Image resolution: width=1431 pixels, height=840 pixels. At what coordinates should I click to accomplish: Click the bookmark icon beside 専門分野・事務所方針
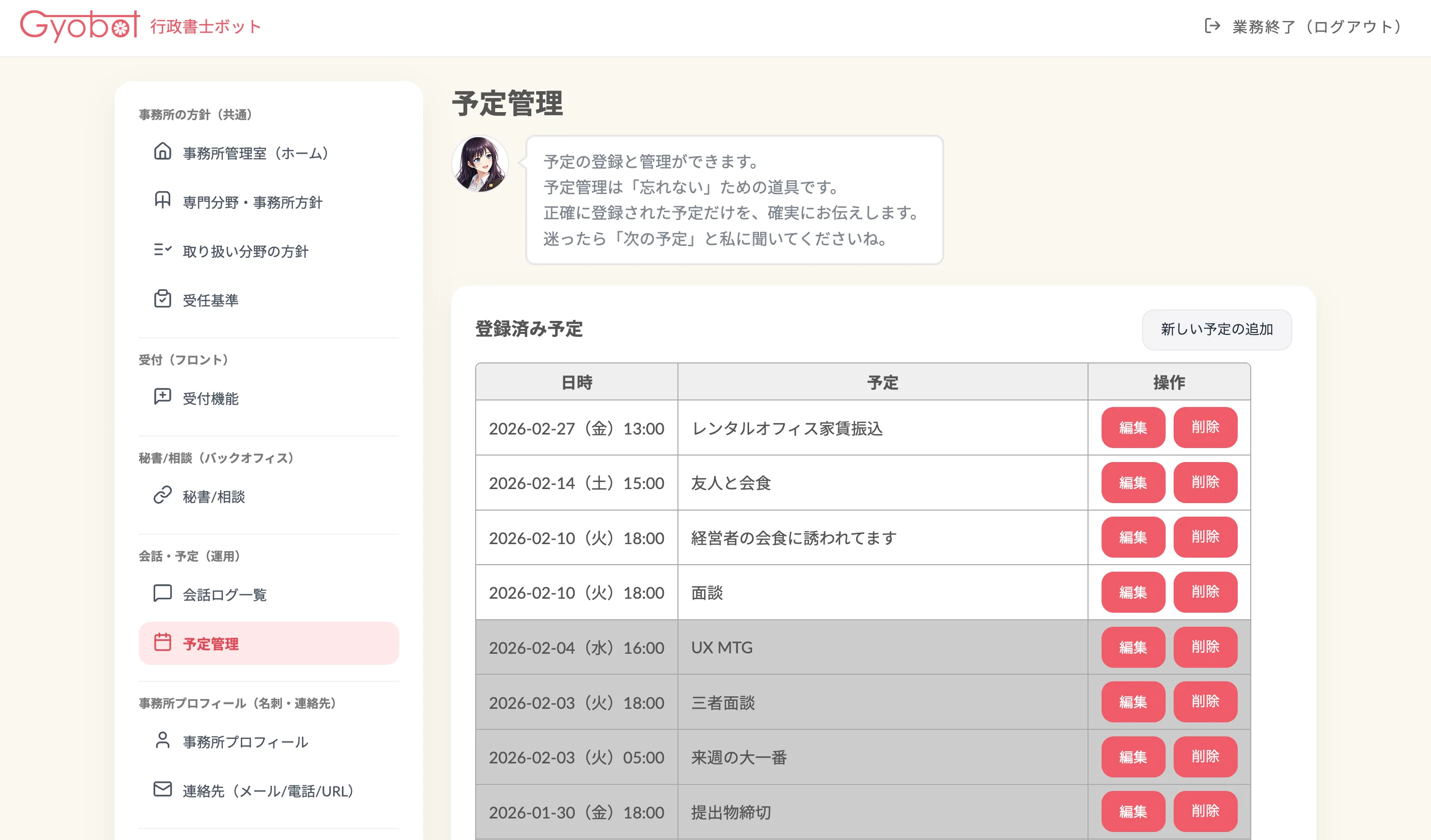click(162, 200)
